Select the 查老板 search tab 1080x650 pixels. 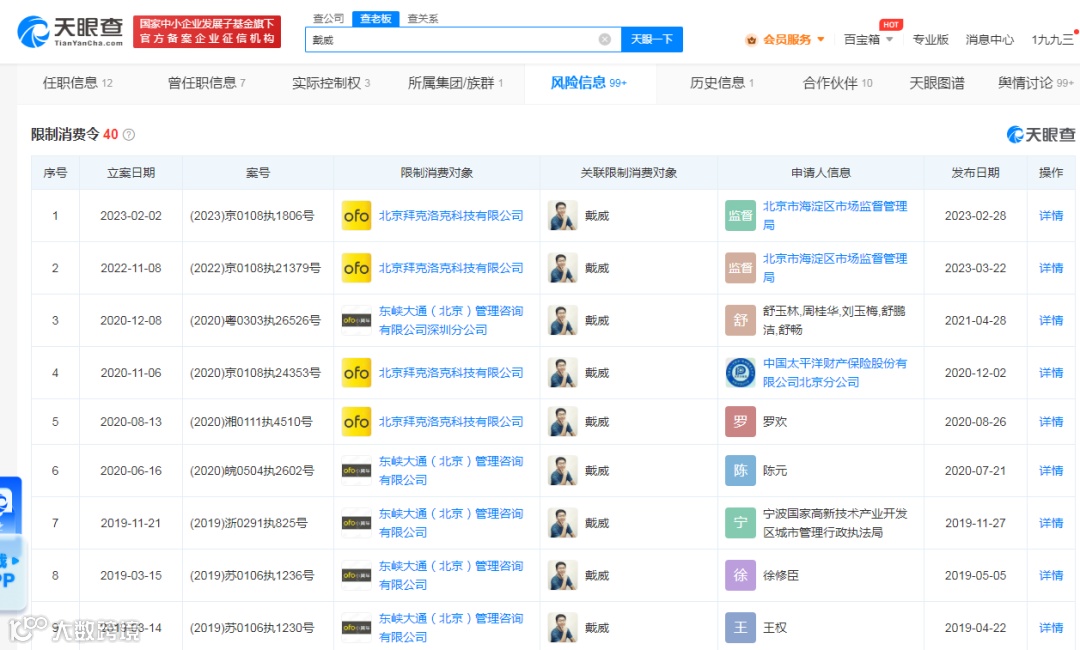[375, 19]
